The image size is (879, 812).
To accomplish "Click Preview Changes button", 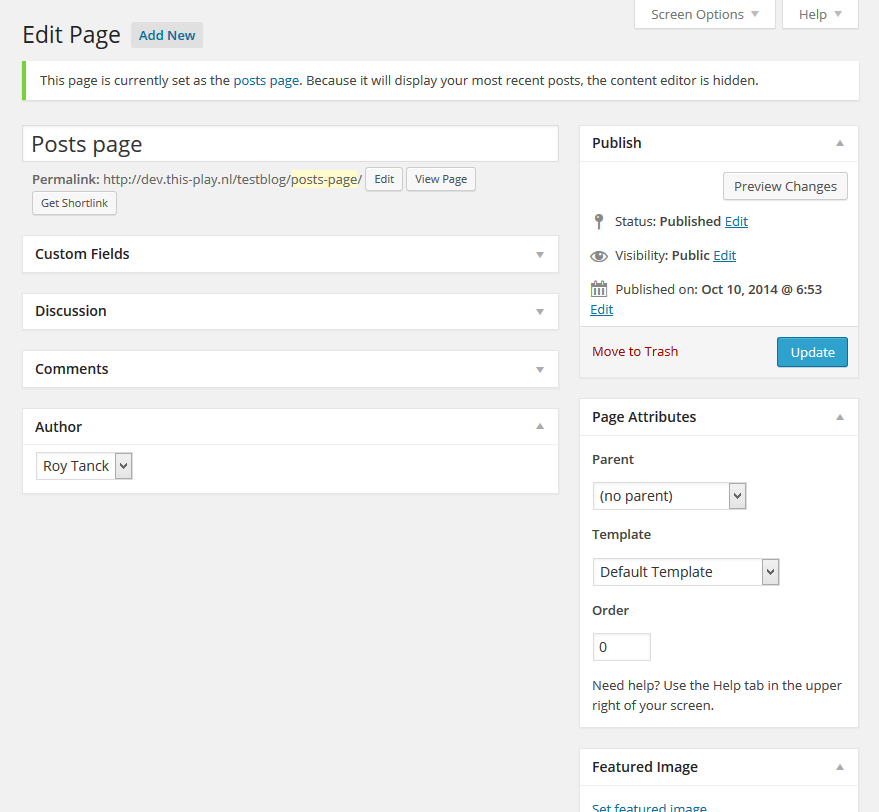I will click(785, 186).
